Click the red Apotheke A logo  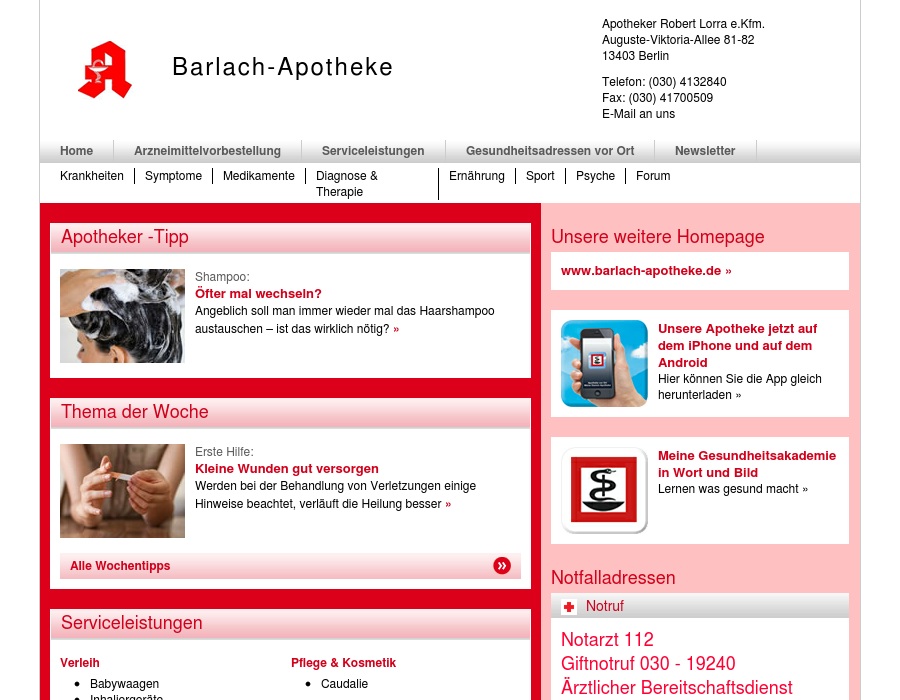pyautogui.click(x=105, y=70)
